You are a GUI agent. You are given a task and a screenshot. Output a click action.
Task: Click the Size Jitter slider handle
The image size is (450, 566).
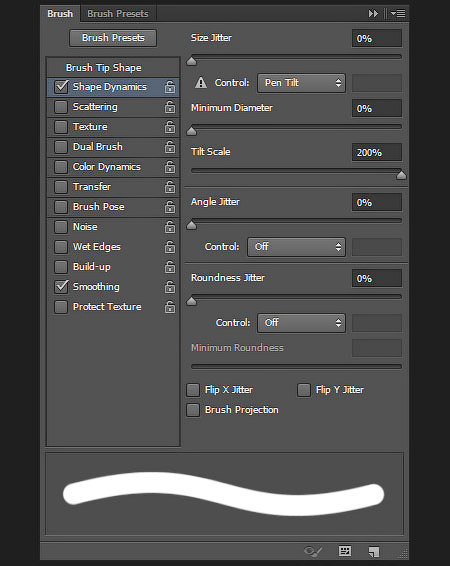191,61
